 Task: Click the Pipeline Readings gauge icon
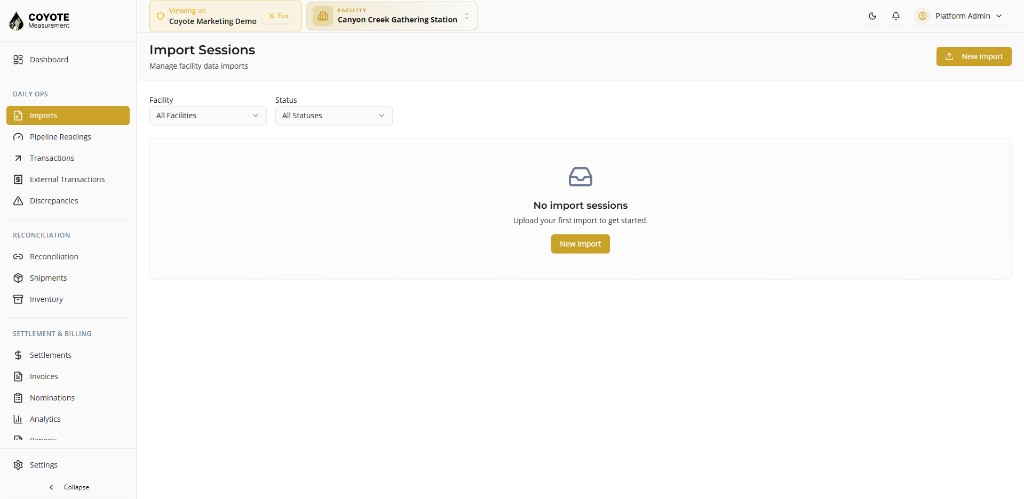(18, 137)
